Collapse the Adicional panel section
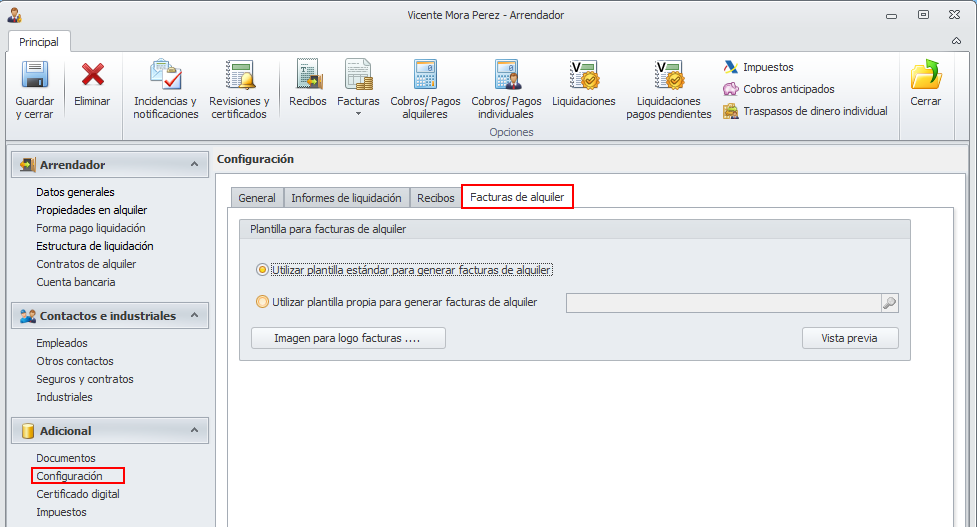 (x=194, y=430)
